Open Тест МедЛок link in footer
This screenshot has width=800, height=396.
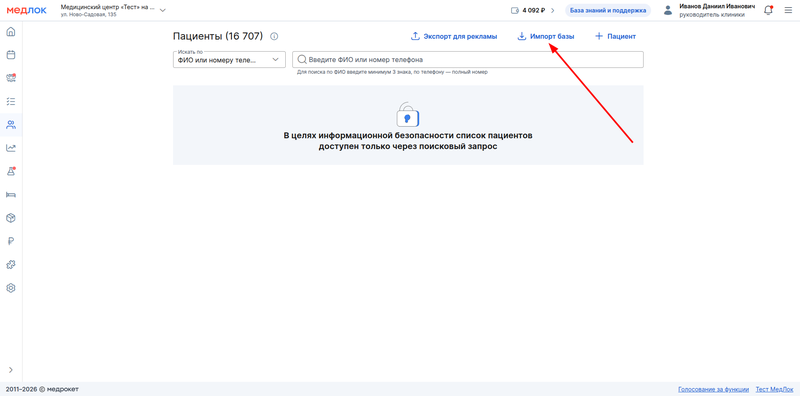(774, 389)
